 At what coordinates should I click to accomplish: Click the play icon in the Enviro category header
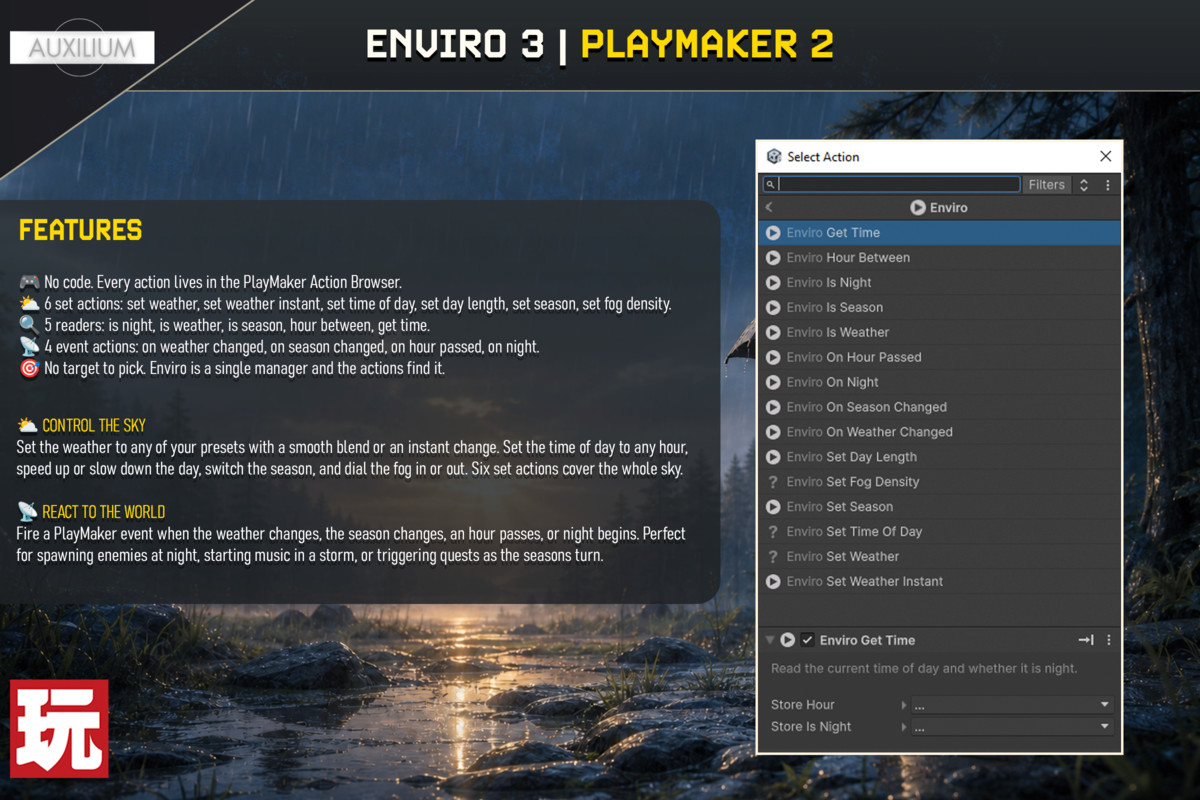[x=918, y=208]
